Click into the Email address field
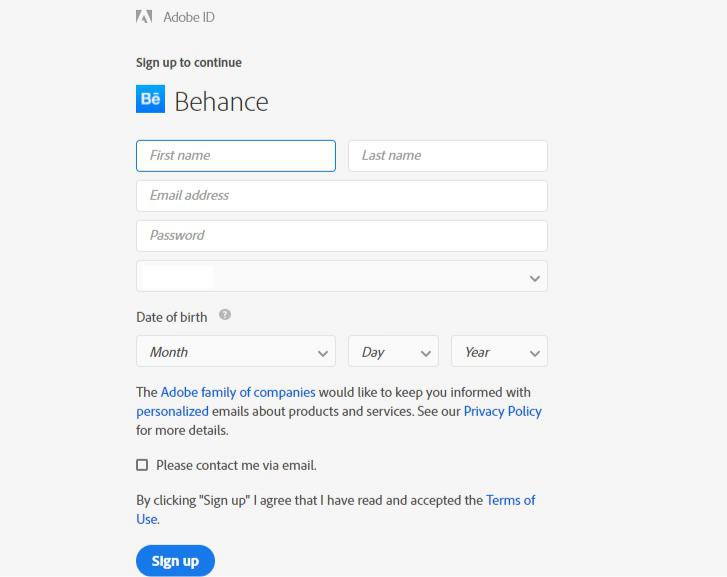727x577 pixels. coord(342,196)
